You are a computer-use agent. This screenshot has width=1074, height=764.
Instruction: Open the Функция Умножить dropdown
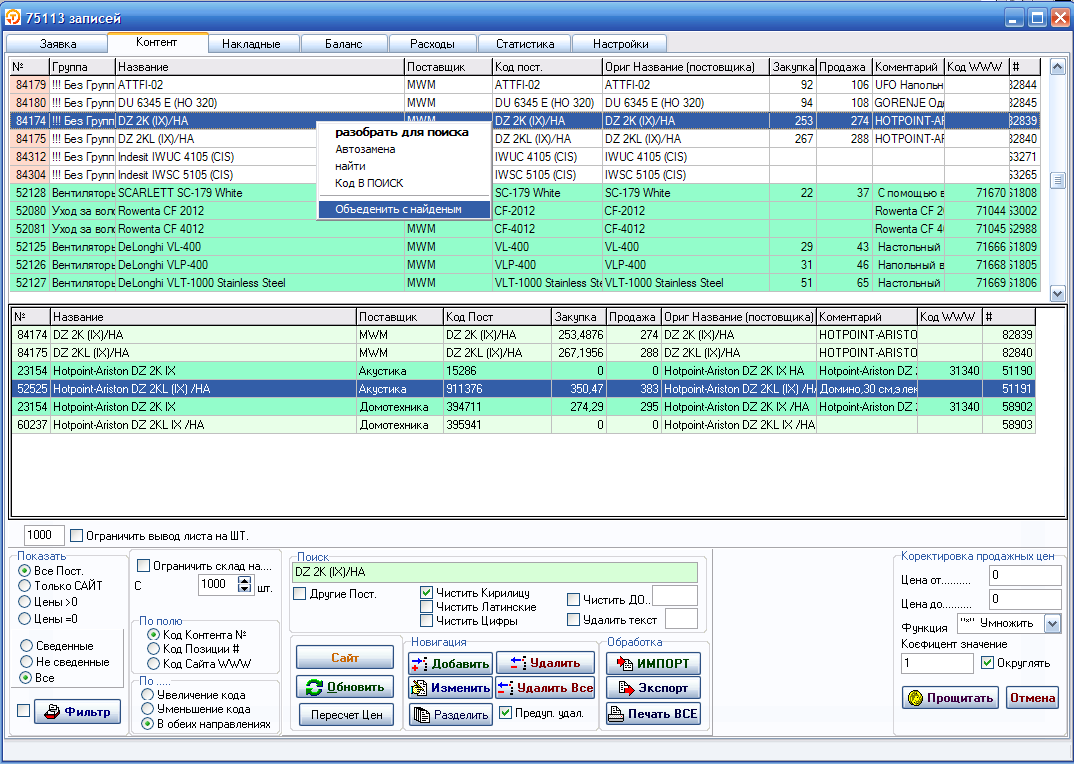pyautogui.click(x=1051, y=623)
